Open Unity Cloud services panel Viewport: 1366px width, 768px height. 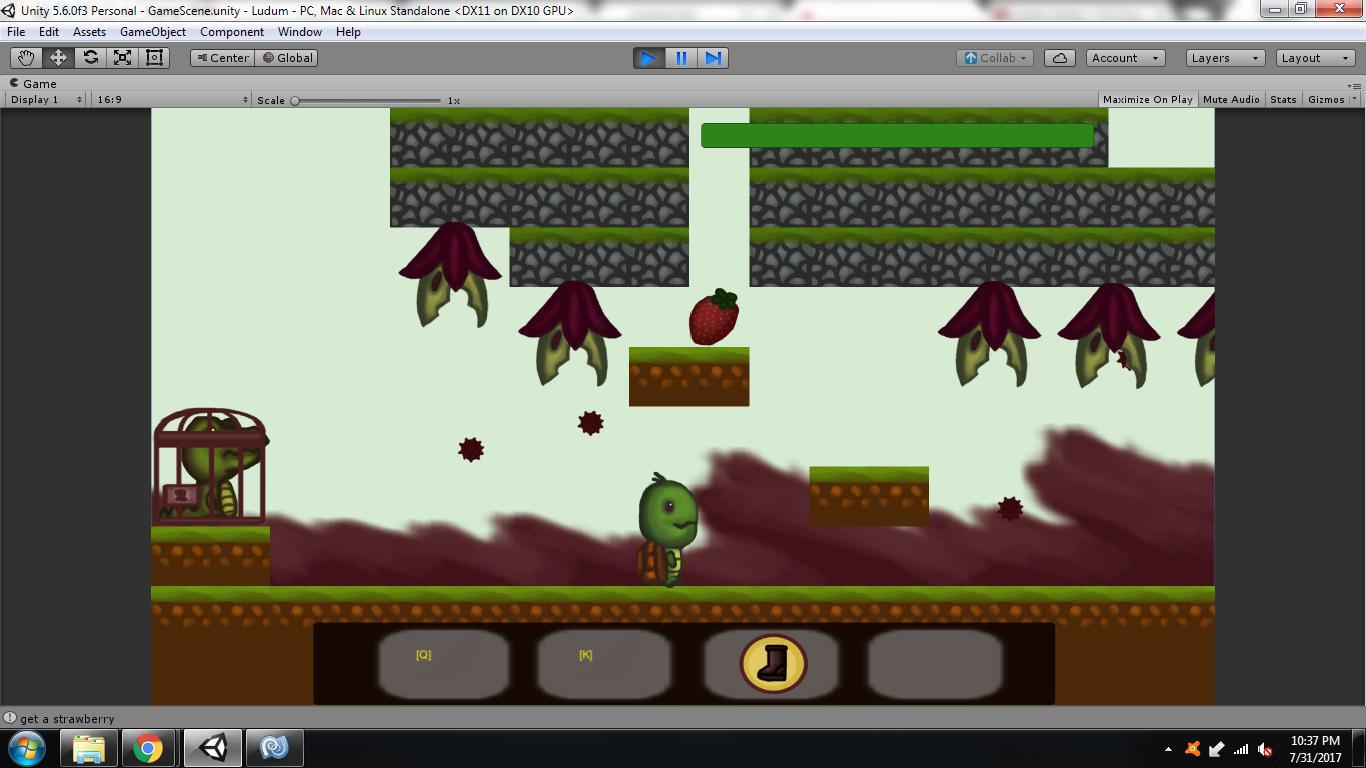[1059, 57]
